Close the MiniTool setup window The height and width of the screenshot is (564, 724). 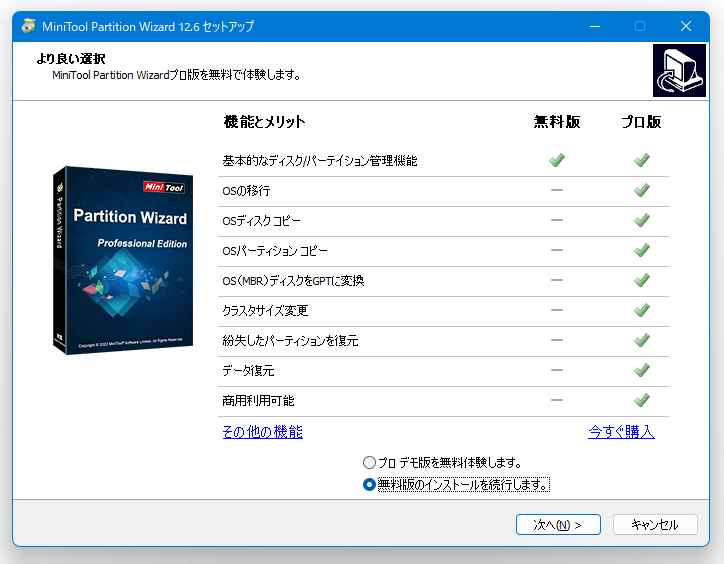tap(686, 26)
